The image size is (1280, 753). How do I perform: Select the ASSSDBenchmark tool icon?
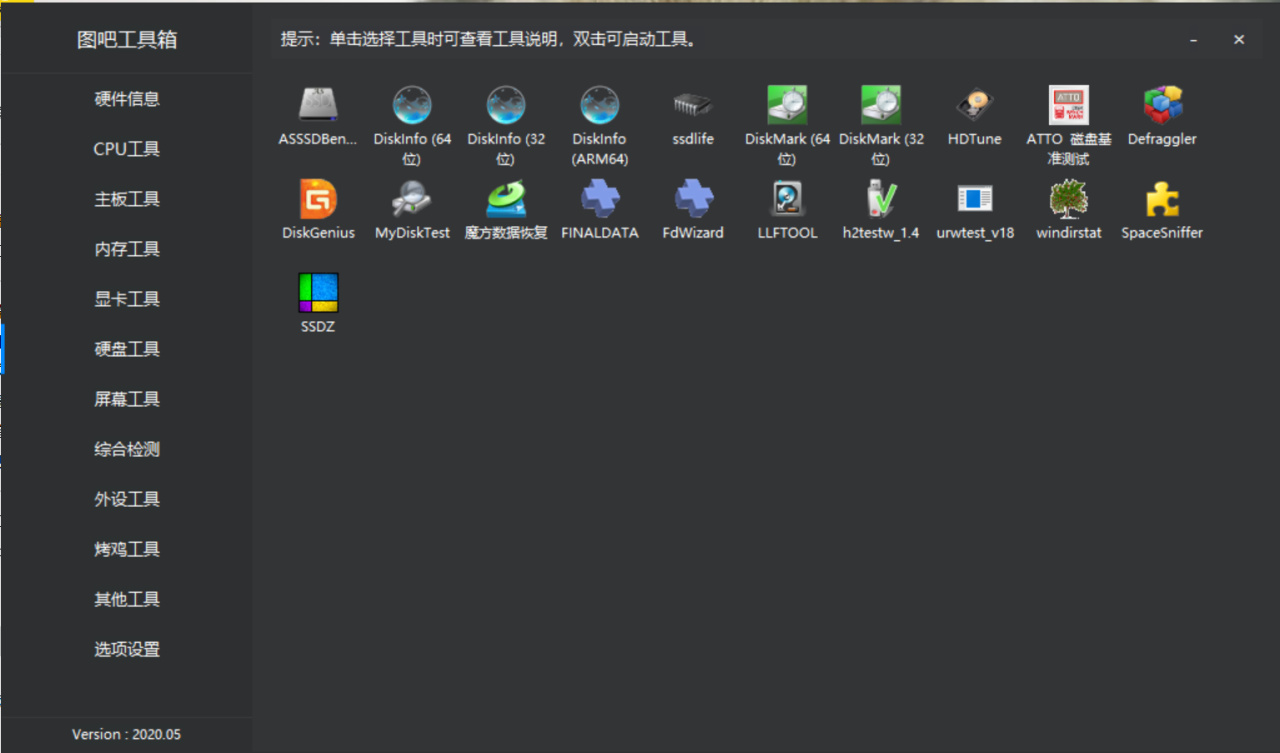(x=318, y=105)
